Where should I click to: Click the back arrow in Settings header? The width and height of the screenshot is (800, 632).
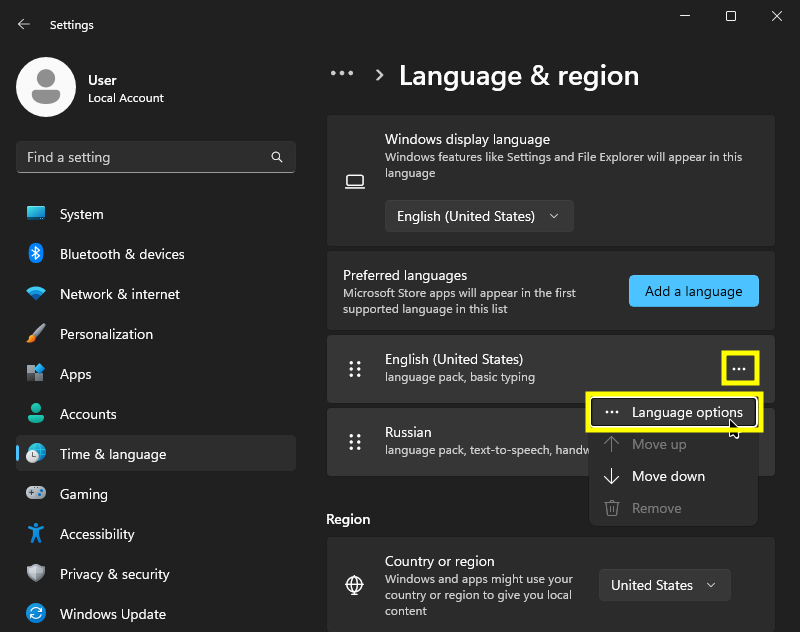(x=24, y=24)
